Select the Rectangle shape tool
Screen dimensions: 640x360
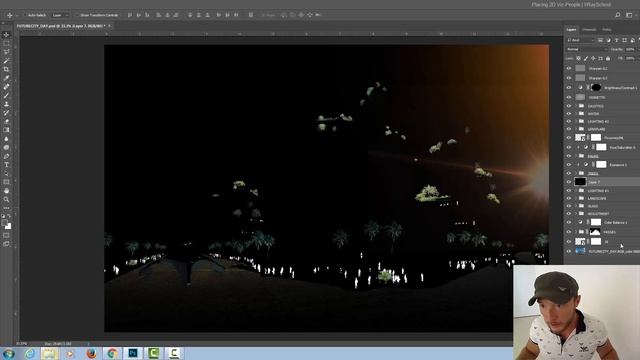[x=6, y=182]
